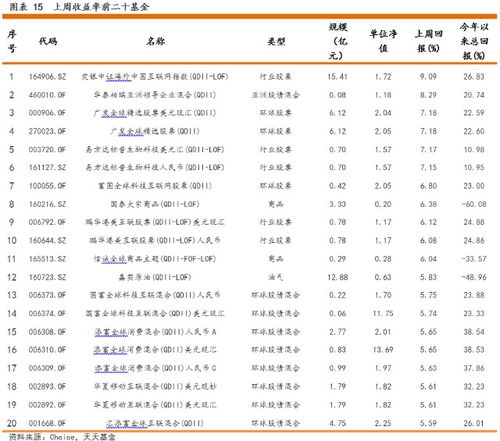Click the -60.08 year-to-date return
The image size is (500, 441).
pyautogui.click(x=474, y=204)
